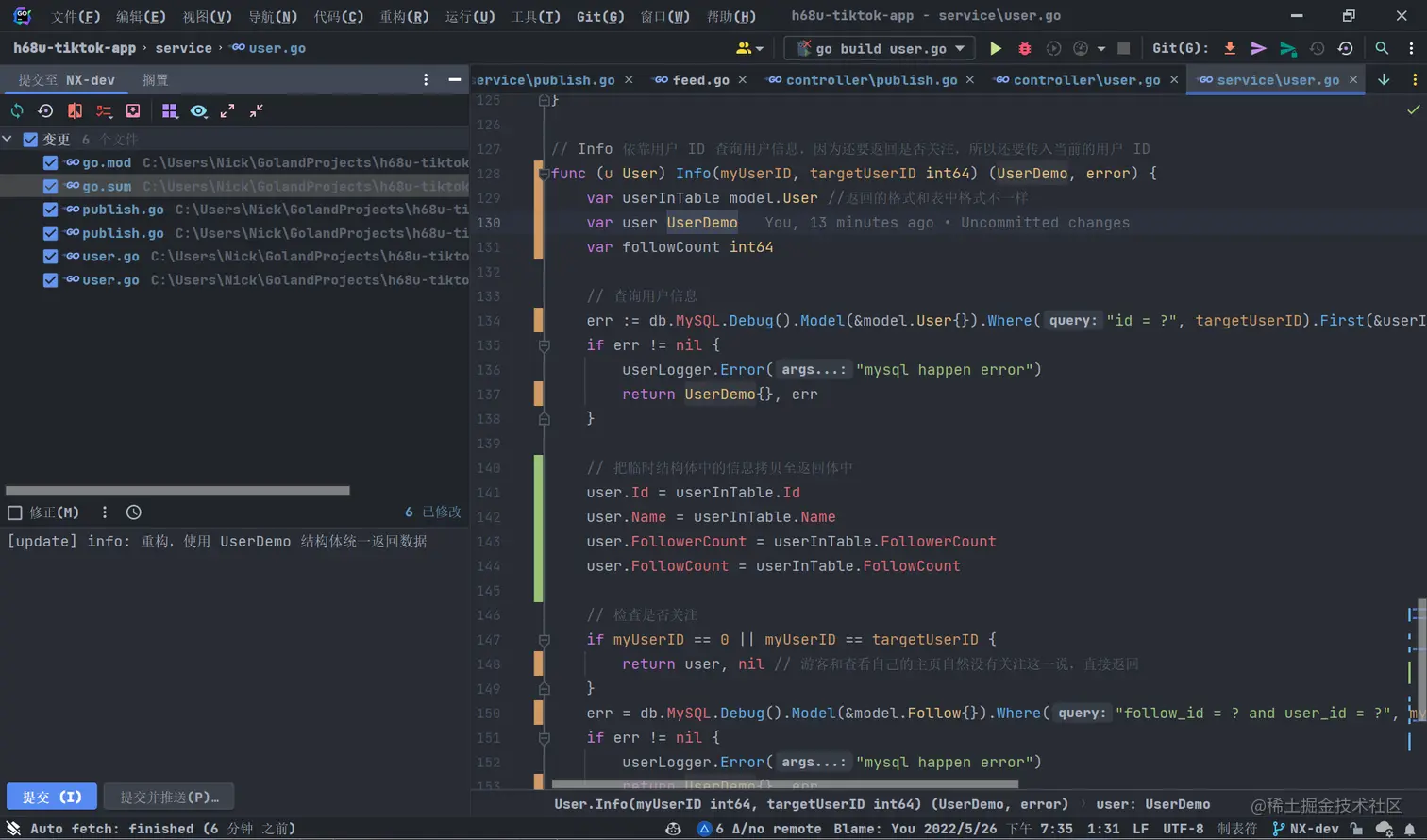The image size is (1427, 840).
Task: Run the go build user.go configuration
Action: click(x=995, y=48)
